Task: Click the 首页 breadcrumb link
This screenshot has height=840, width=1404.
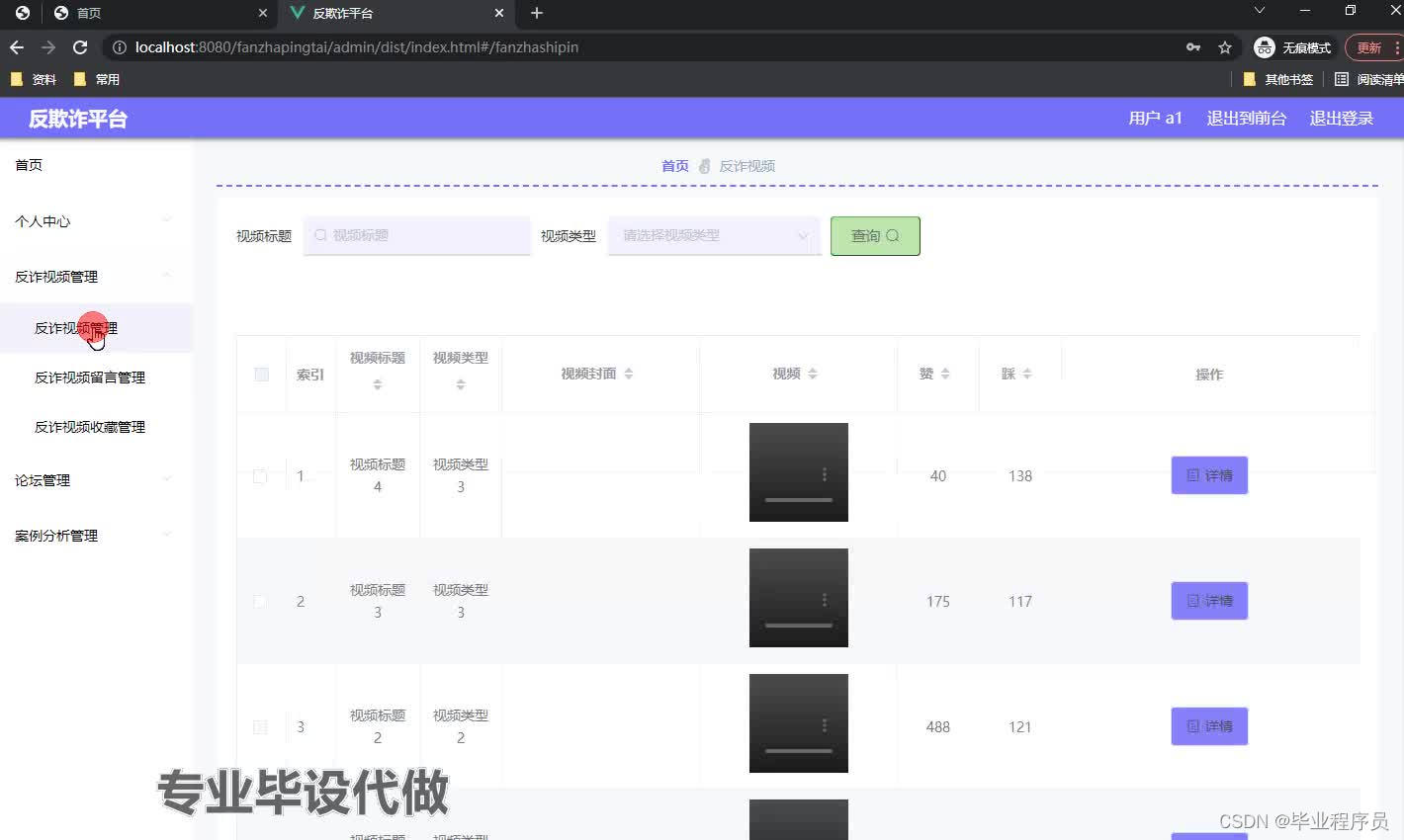Action: click(675, 166)
